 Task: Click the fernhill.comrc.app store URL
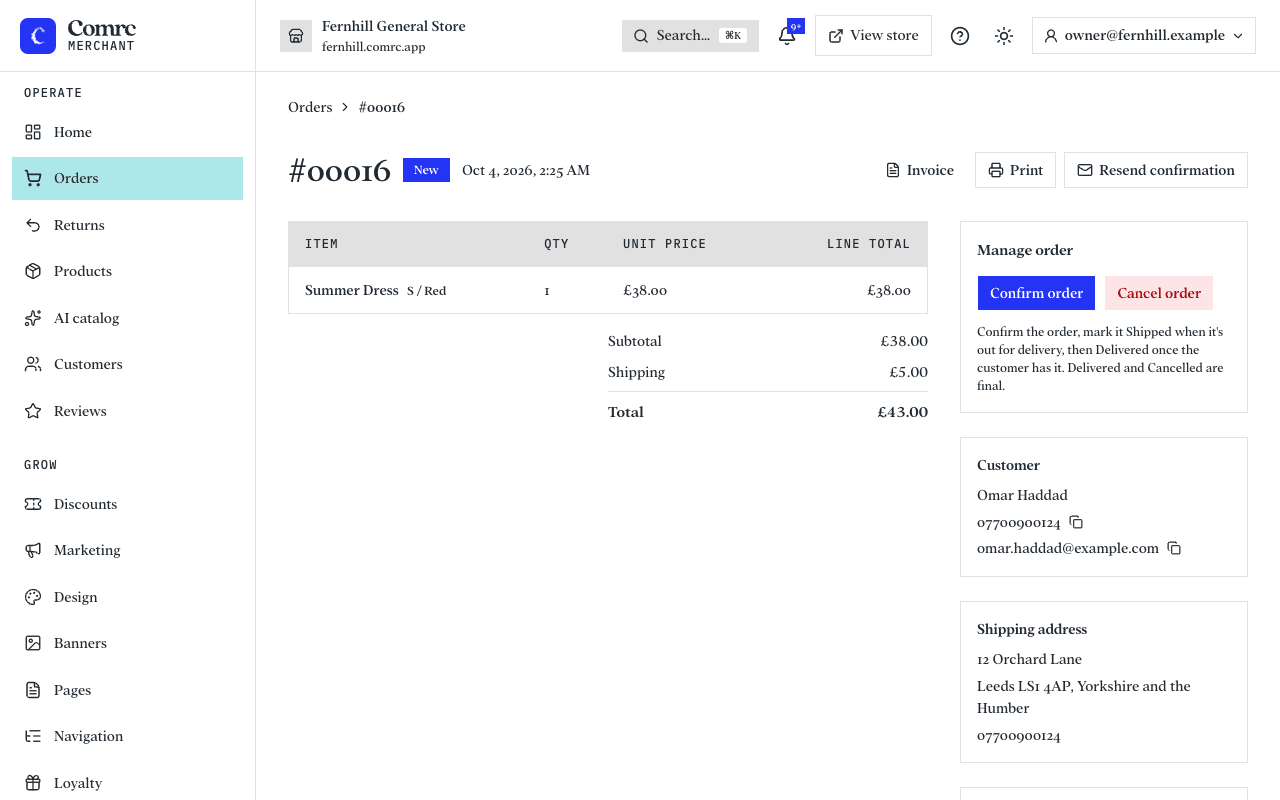click(374, 47)
